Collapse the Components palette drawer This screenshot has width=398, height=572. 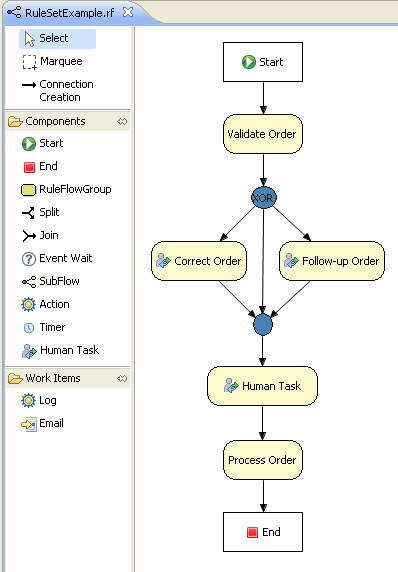coord(55,121)
